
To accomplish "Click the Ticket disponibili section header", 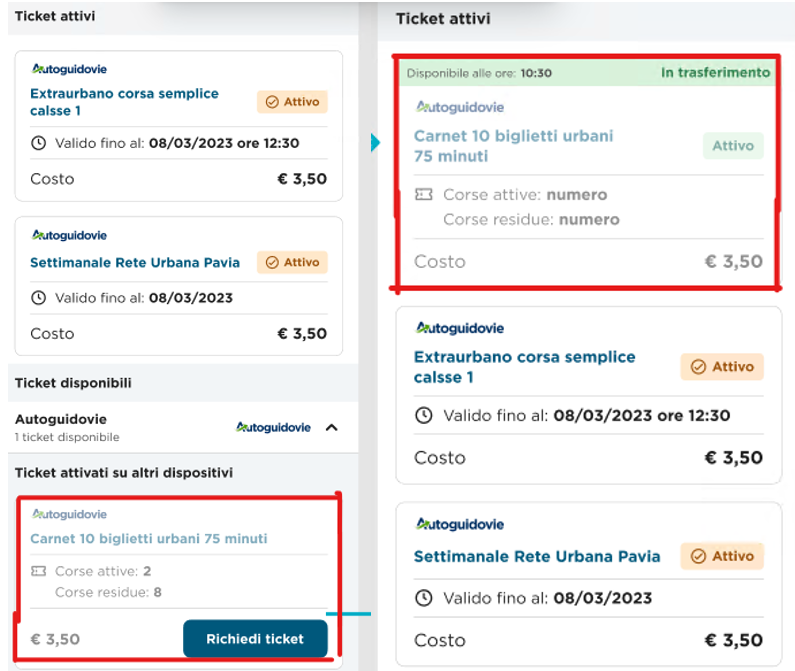I will pos(73,383).
